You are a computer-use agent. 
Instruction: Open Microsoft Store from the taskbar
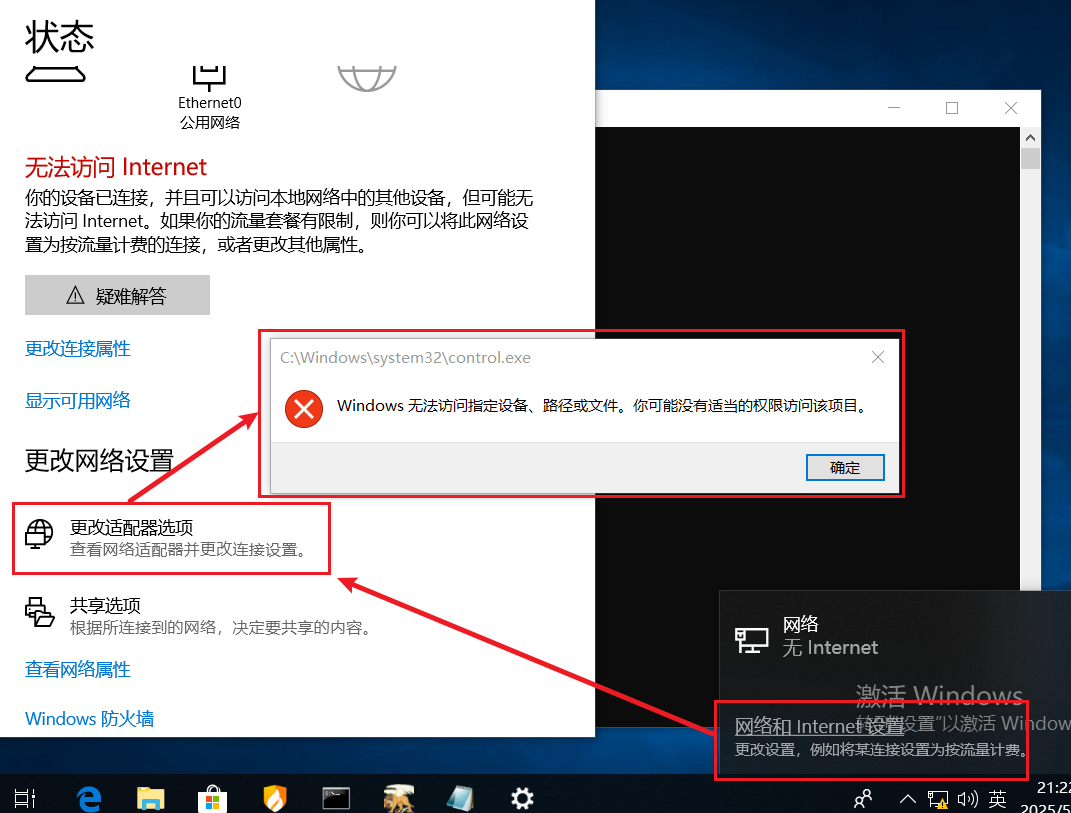(x=212, y=797)
